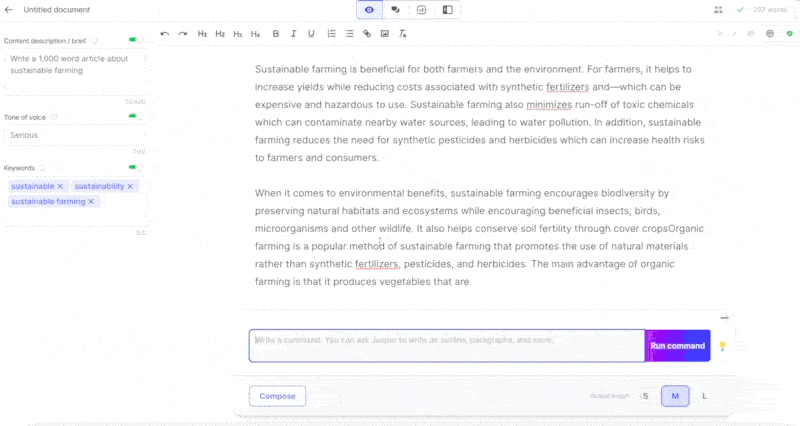This screenshot has height=426, width=800.
Task: Toggle the Content description / brief switch
Action: point(134,41)
